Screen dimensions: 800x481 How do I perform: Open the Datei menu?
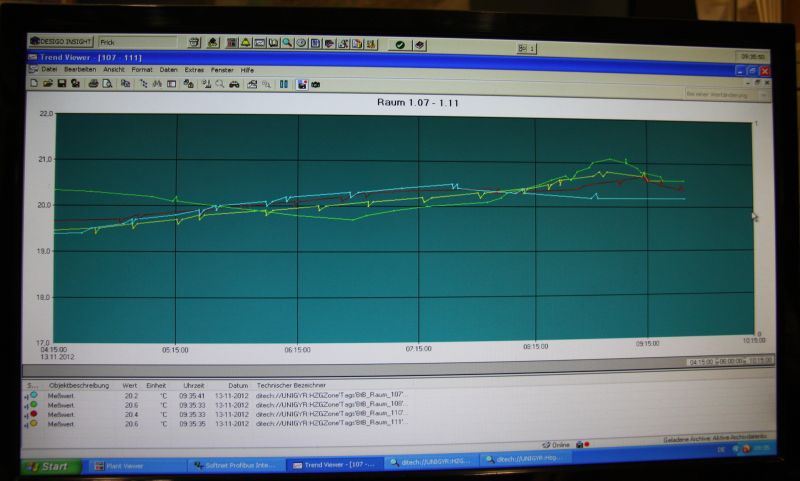(48, 70)
